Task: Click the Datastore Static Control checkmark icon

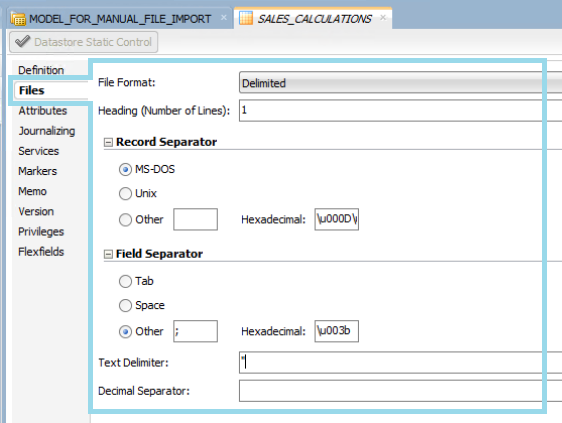Action: [x=23, y=42]
